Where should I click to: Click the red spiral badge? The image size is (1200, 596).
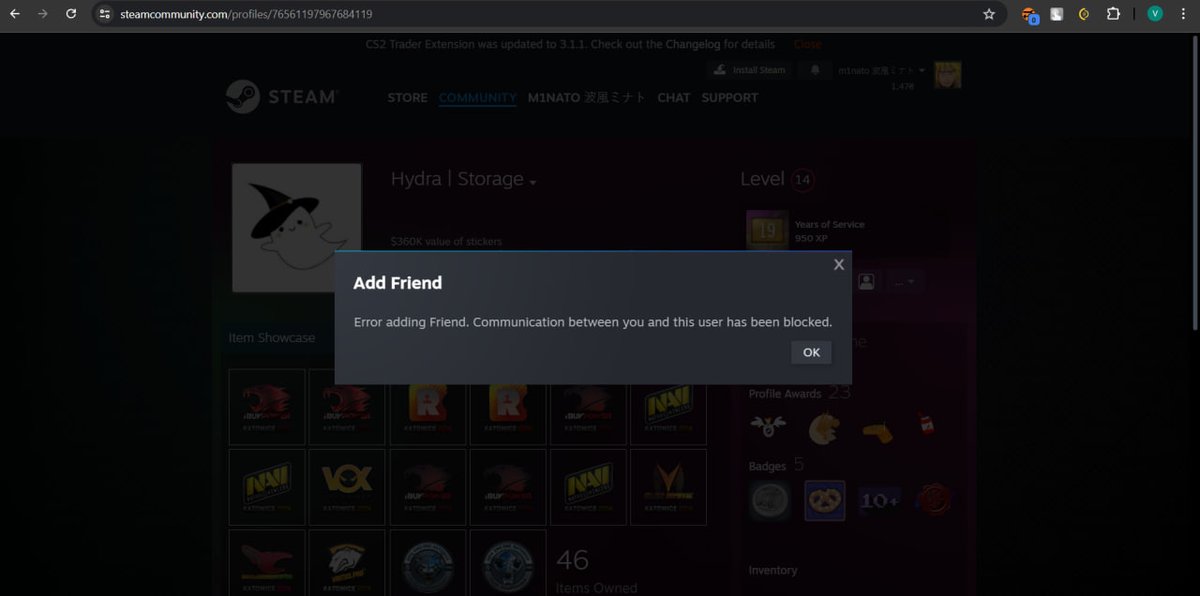coord(933,500)
